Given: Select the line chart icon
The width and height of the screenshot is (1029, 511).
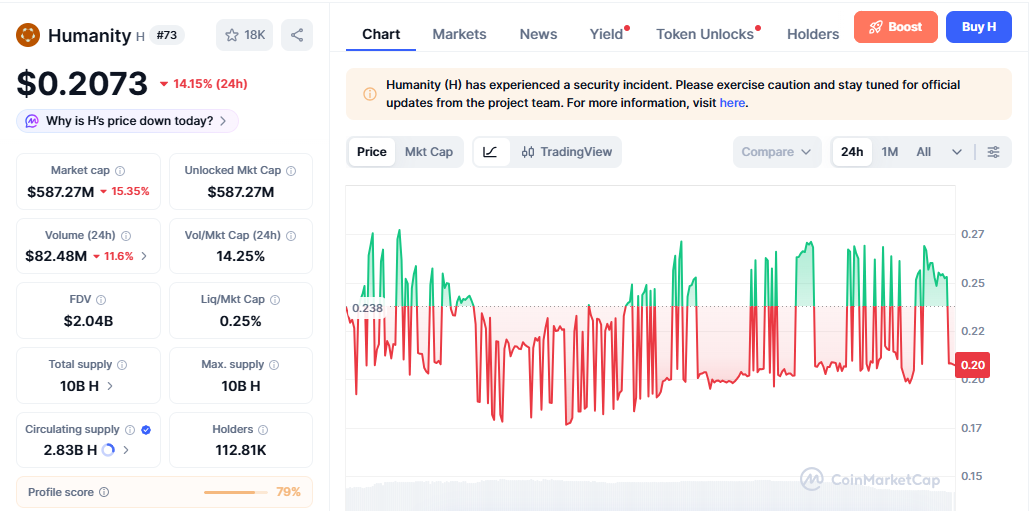Looking at the screenshot, I should point(490,152).
